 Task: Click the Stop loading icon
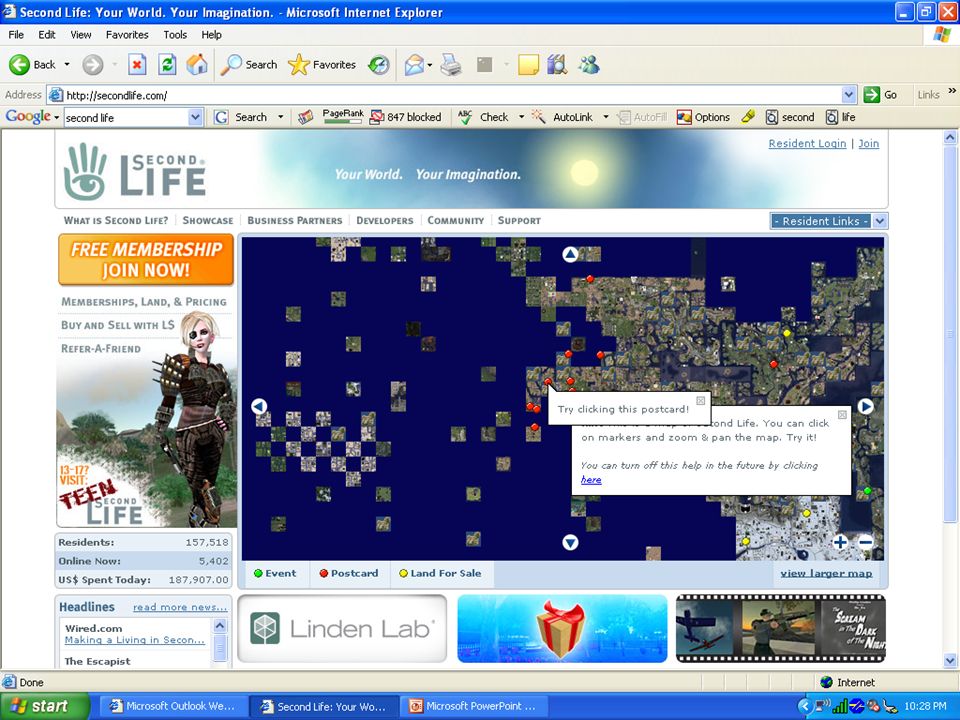tap(137, 64)
